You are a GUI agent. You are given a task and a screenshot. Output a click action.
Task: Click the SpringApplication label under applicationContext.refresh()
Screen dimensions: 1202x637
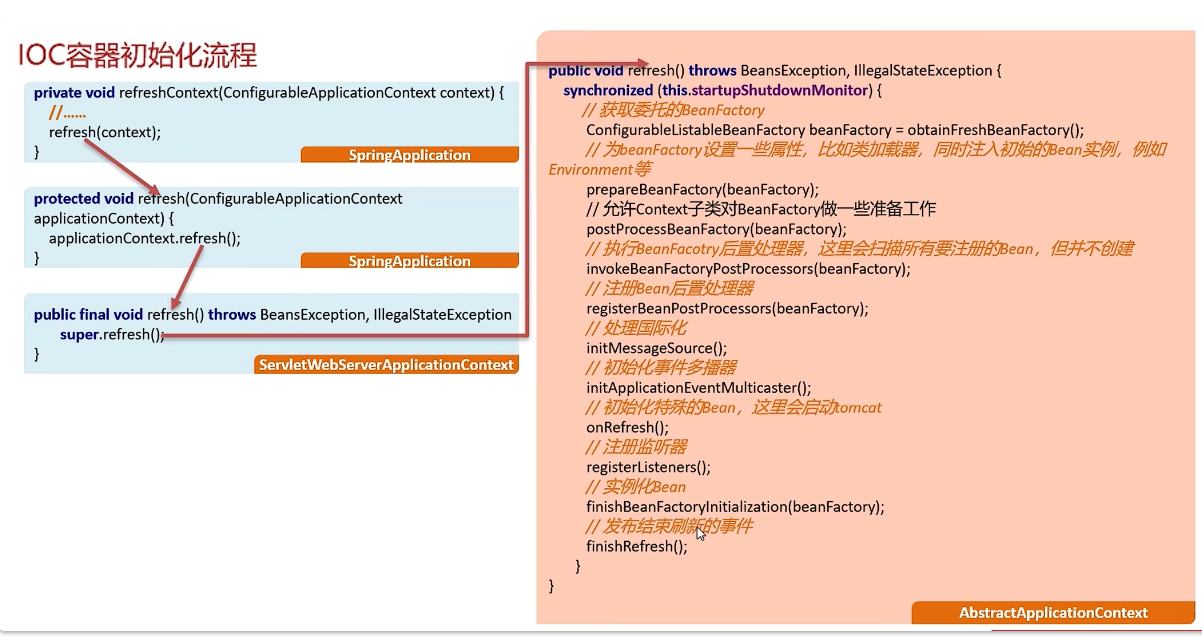tap(409, 261)
